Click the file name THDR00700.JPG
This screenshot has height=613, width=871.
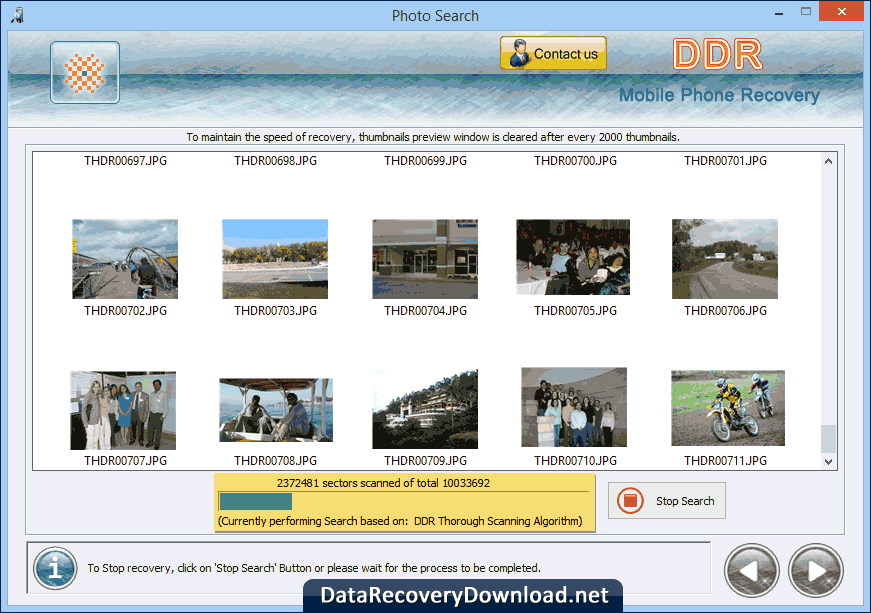[x=575, y=161]
